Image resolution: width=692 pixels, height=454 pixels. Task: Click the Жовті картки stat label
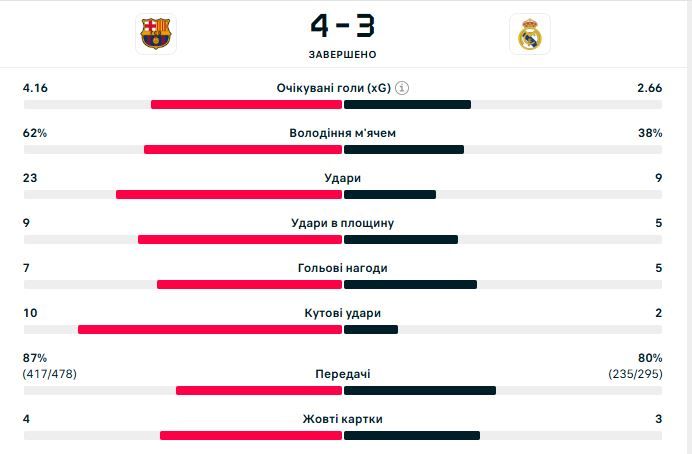pyautogui.click(x=342, y=419)
